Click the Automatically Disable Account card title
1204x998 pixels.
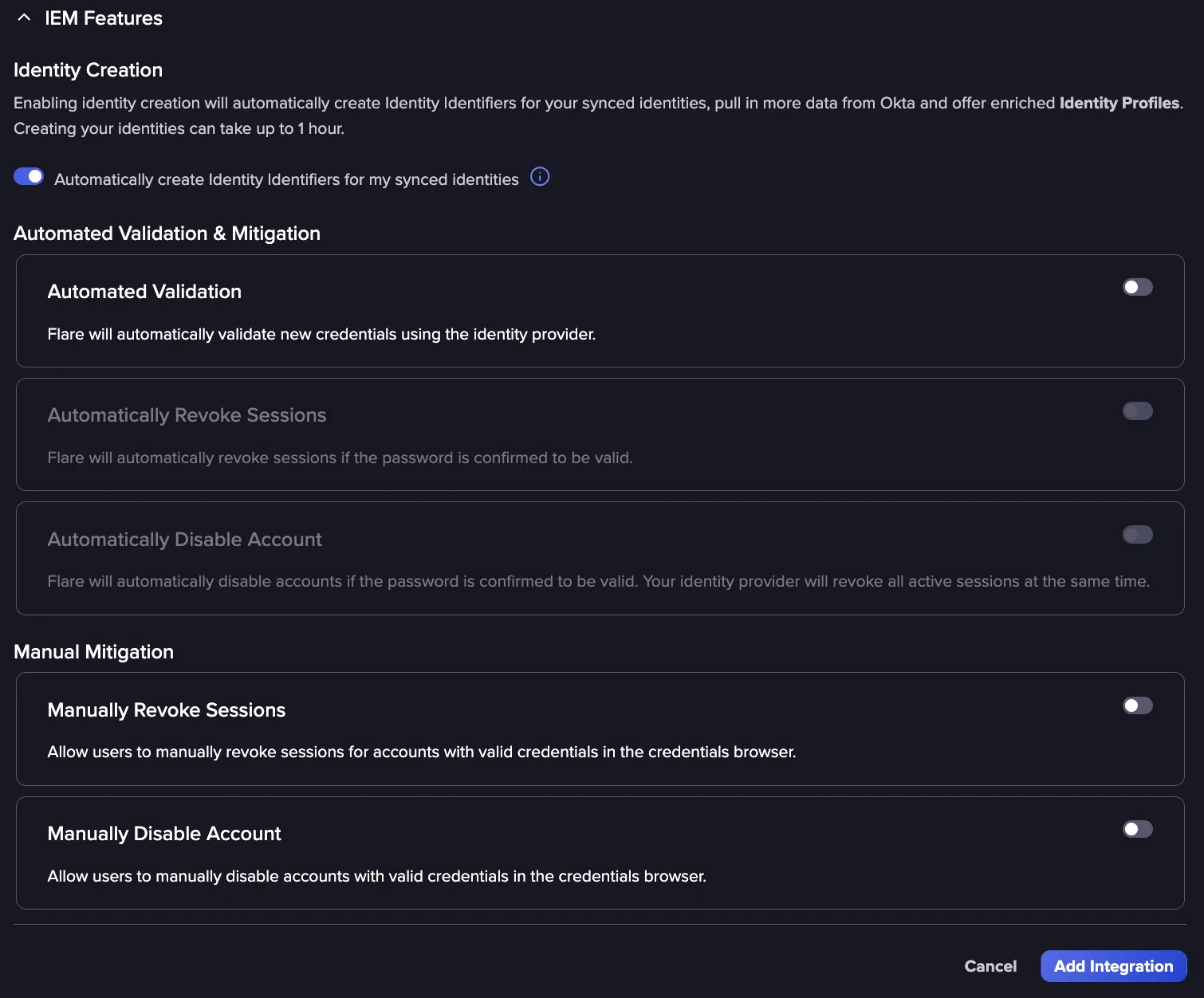(x=185, y=540)
